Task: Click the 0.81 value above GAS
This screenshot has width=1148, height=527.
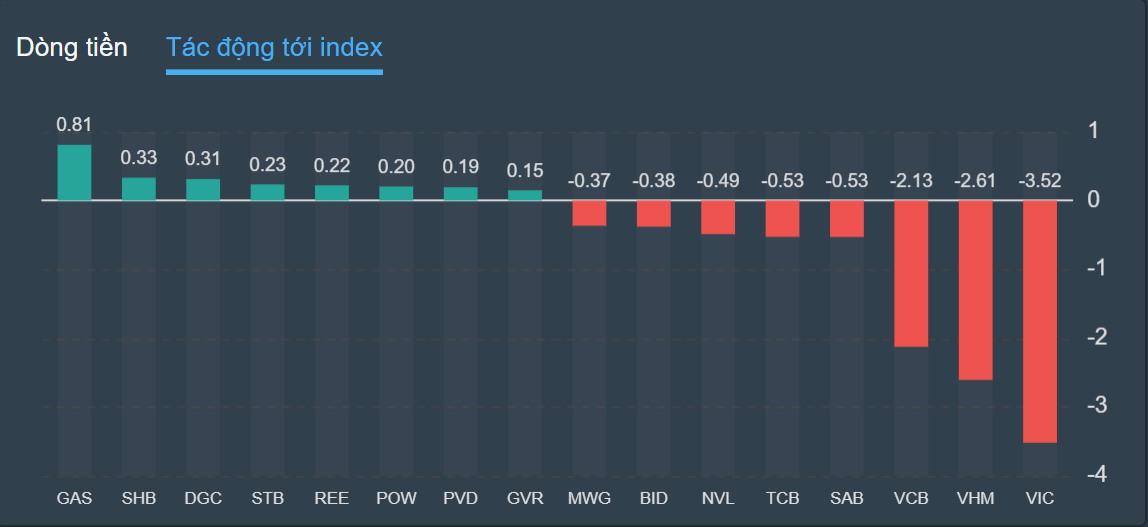Action: point(74,125)
